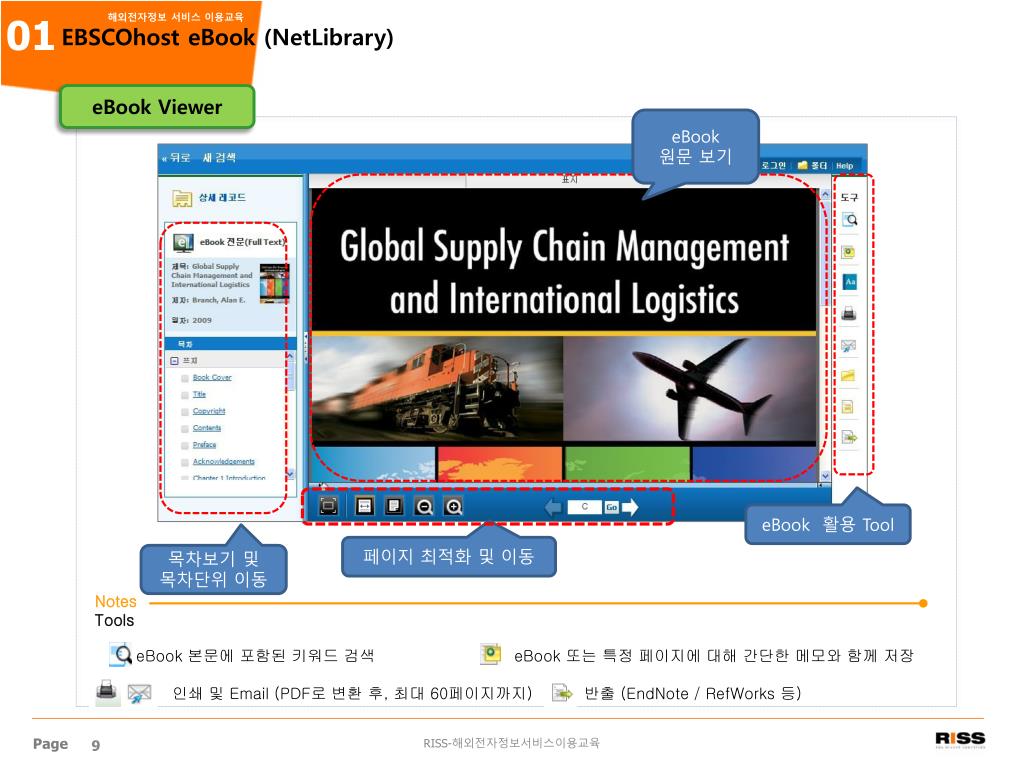
Task: Click the printer icon in the viewer tools sidebar
Action: point(848,313)
